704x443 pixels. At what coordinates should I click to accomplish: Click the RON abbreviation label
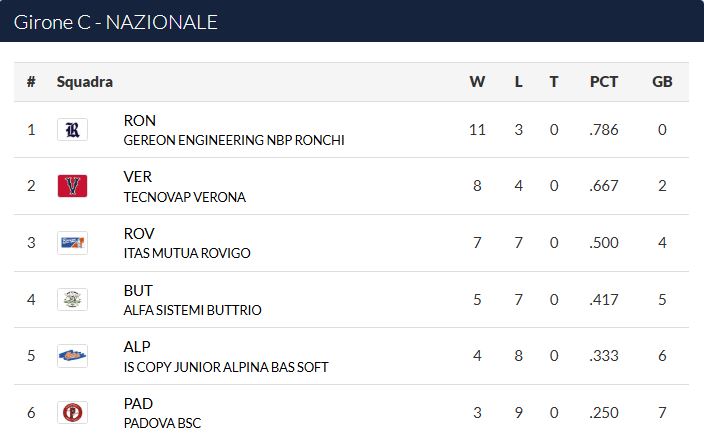140,121
